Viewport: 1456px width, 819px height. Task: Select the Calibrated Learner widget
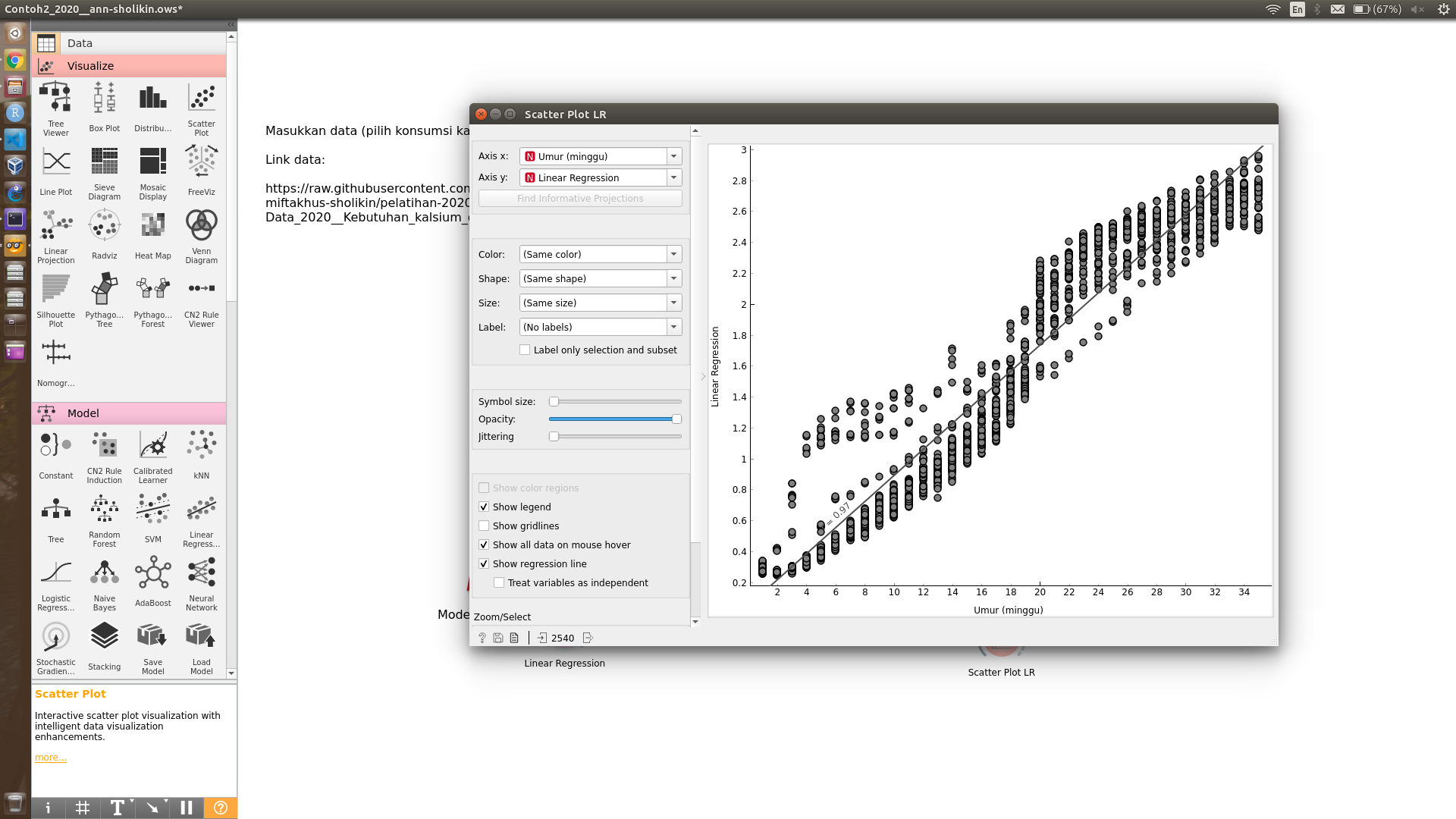pyautogui.click(x=153, y=456)
